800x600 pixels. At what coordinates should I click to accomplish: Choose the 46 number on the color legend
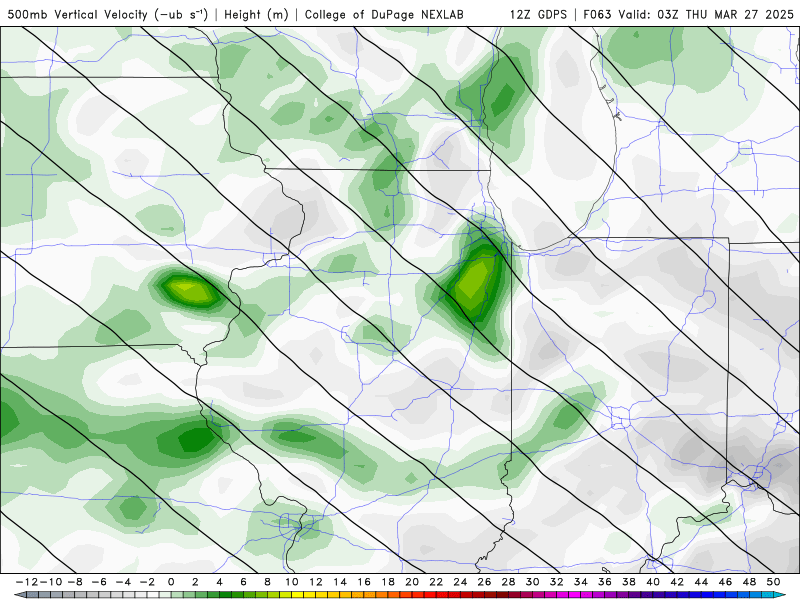[725, 582]
